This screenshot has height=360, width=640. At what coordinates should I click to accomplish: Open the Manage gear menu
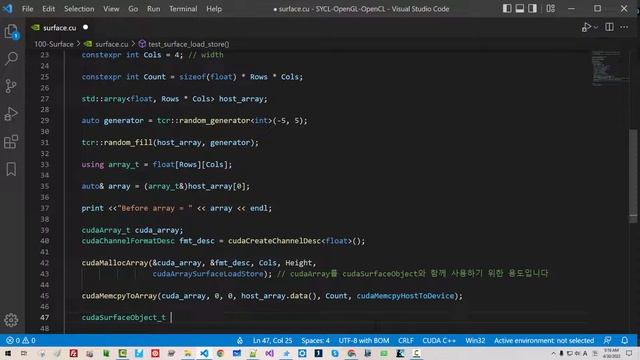[x=11, y=320]
